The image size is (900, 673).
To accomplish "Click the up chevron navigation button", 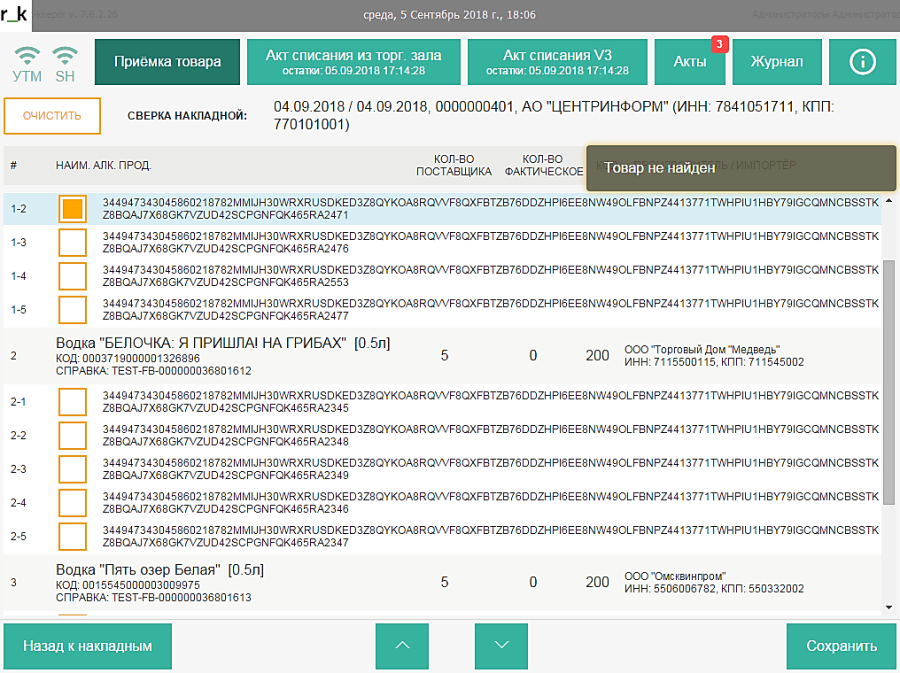I will [x=403, y=646].
